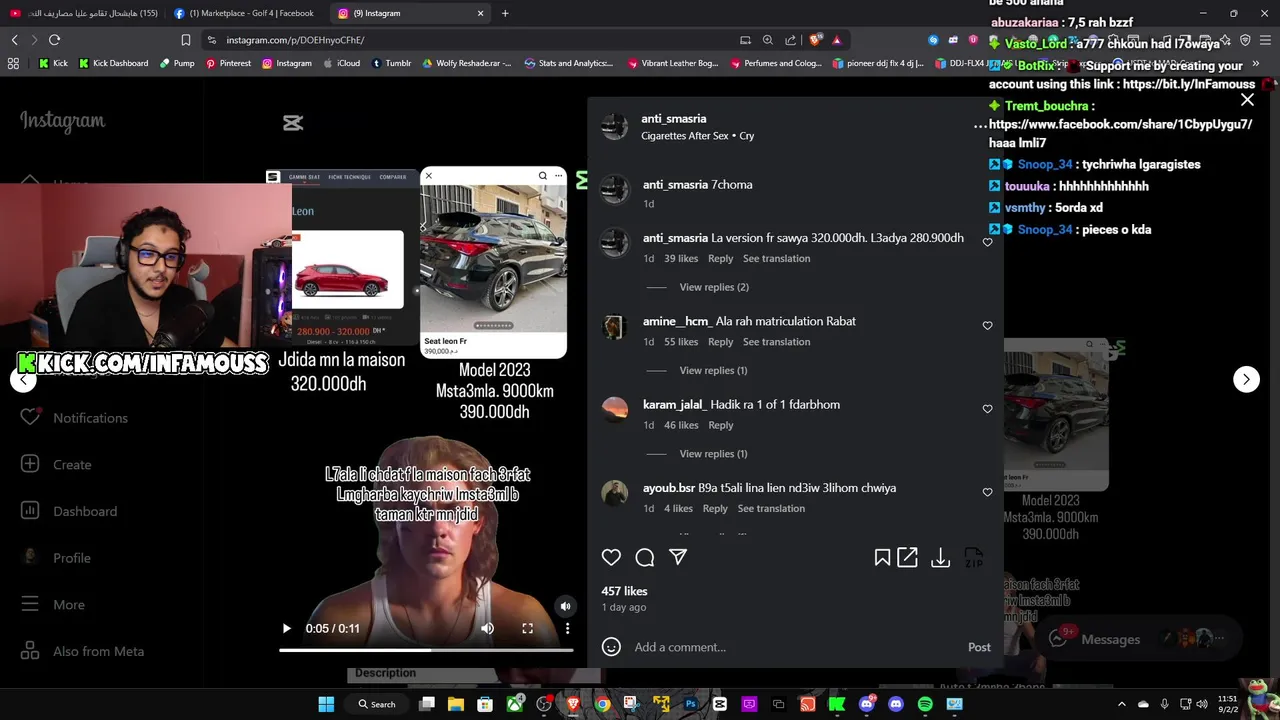Save the post with bookmark icon
The width and height of the screenshot is (1280, 720).
point(882,558)
